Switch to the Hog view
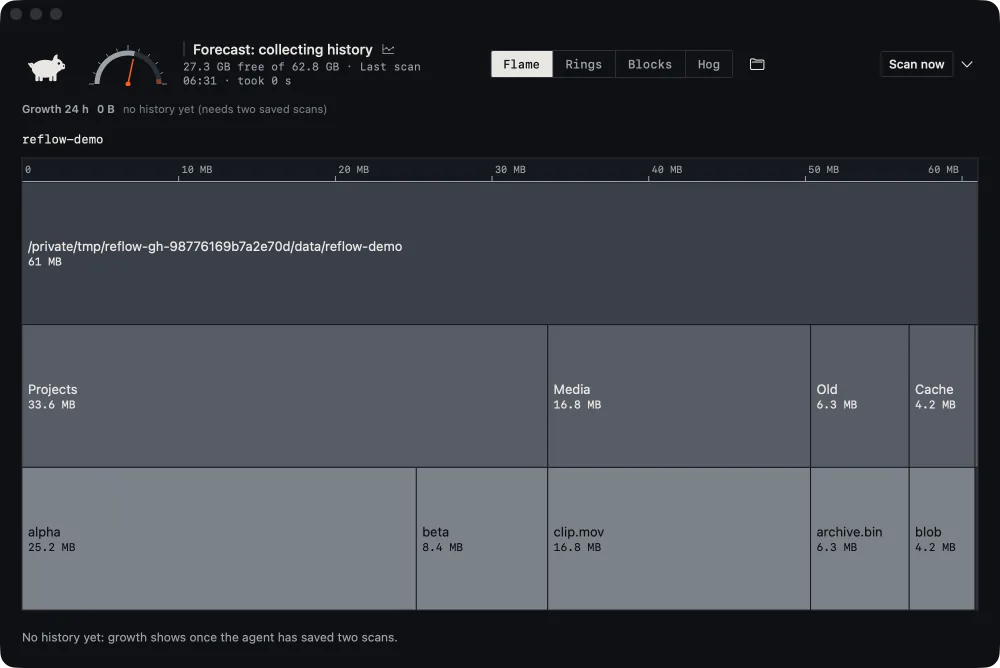 (x=709, y=64)
